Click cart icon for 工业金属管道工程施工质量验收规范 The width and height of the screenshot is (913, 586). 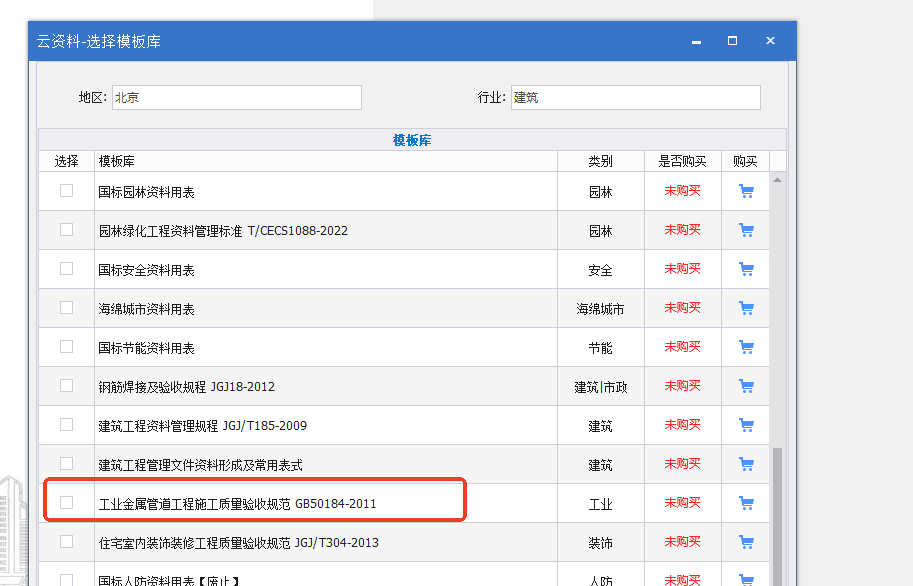[746, 503]
